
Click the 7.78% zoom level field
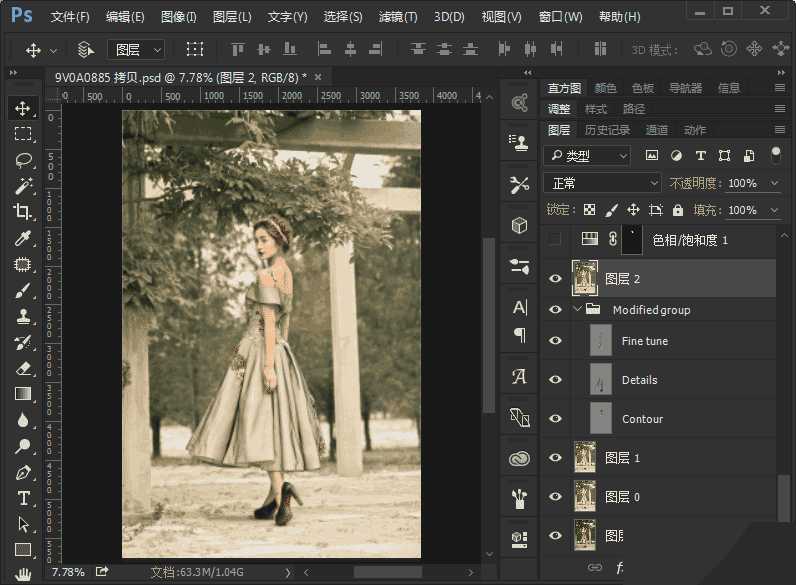pyautogui.click(x=68, y=572)
